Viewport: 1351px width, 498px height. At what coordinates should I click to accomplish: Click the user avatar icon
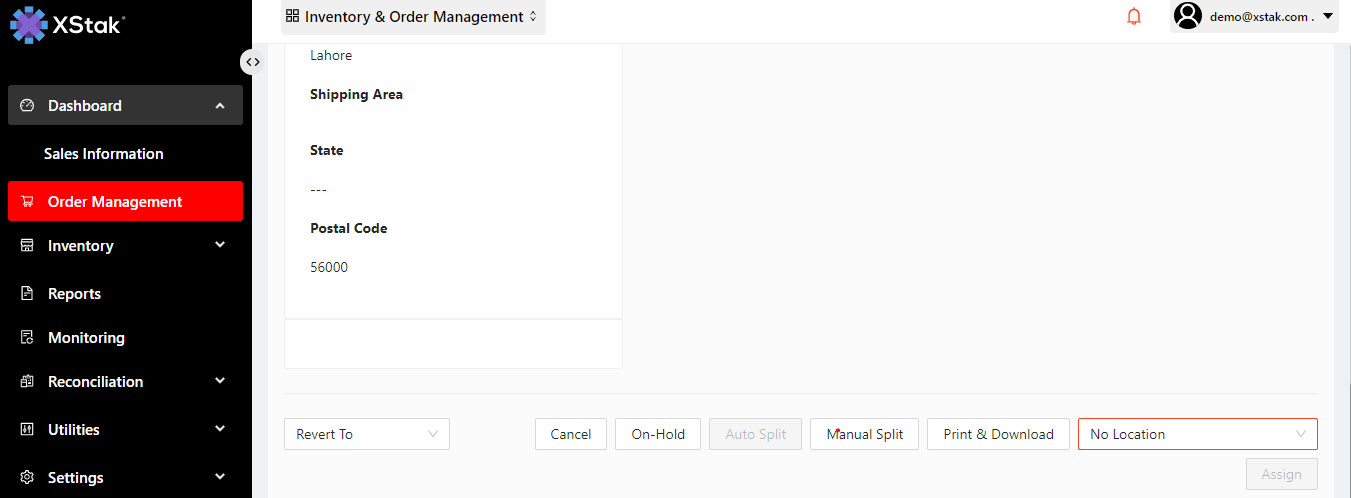(x=1187, y=16)
